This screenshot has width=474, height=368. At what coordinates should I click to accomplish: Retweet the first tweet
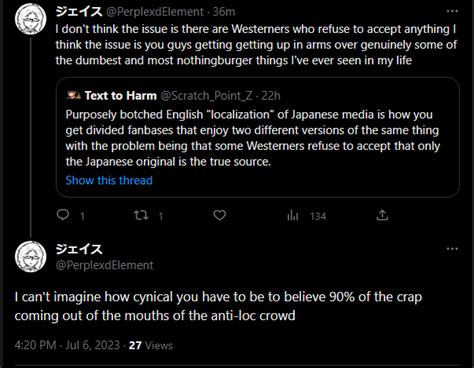141,215
